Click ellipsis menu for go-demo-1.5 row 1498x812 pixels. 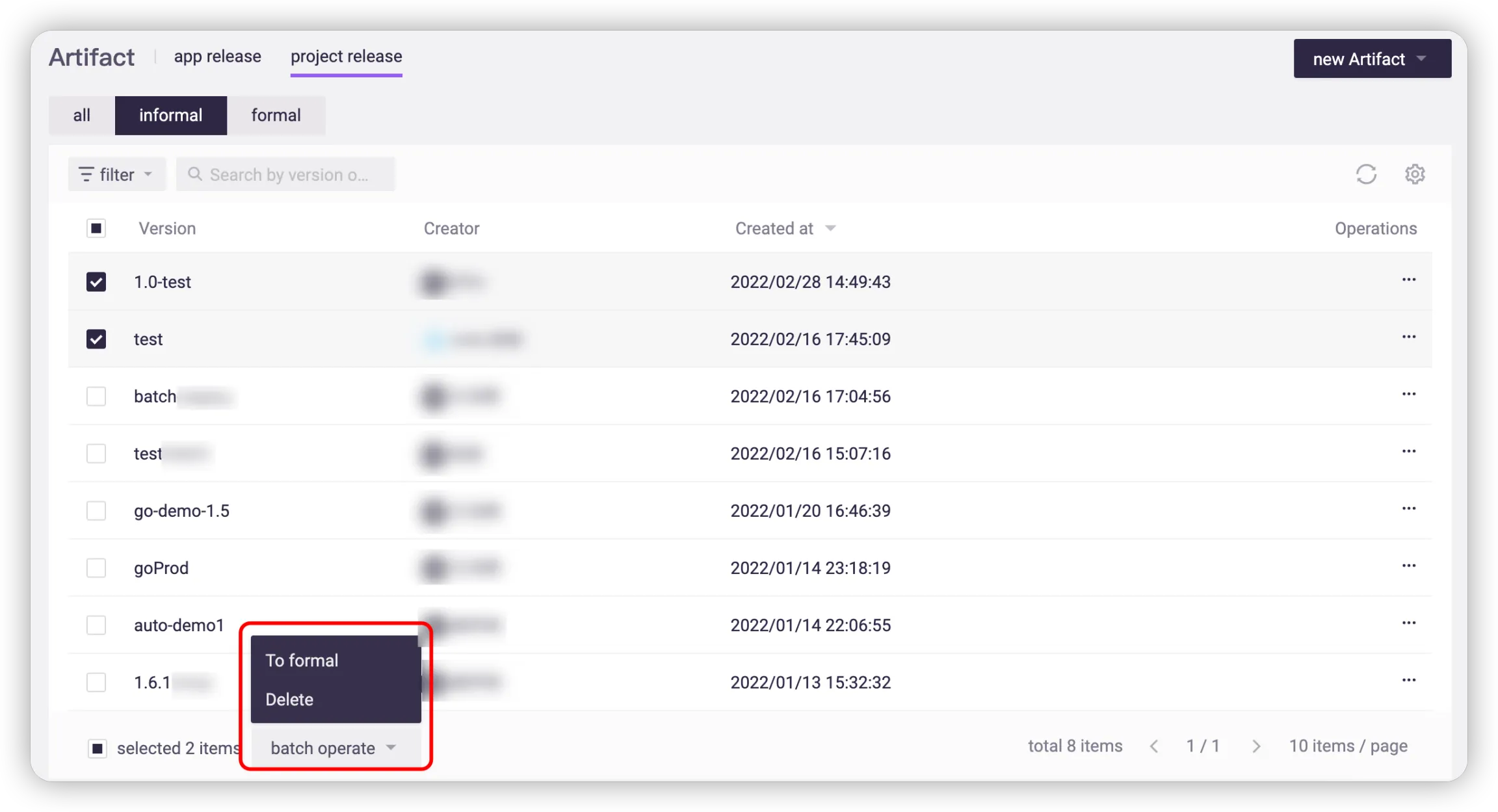(1408, 509)
